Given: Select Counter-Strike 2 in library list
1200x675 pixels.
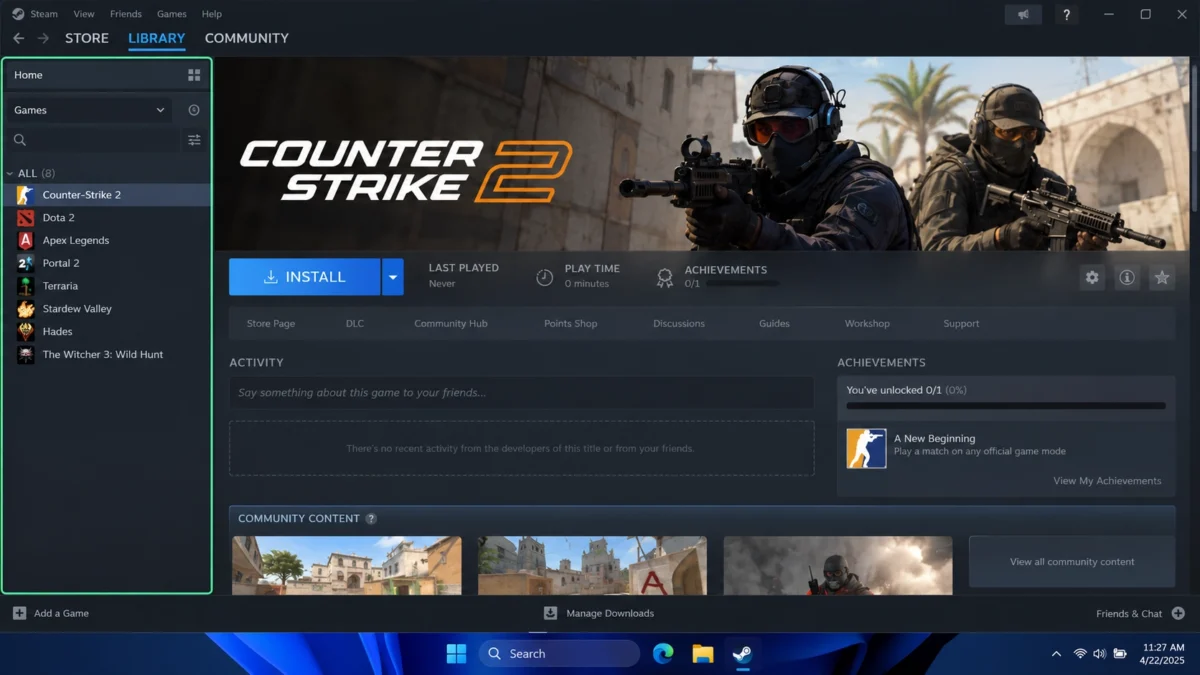Looking at the screenshot, I should pos(108,194).
